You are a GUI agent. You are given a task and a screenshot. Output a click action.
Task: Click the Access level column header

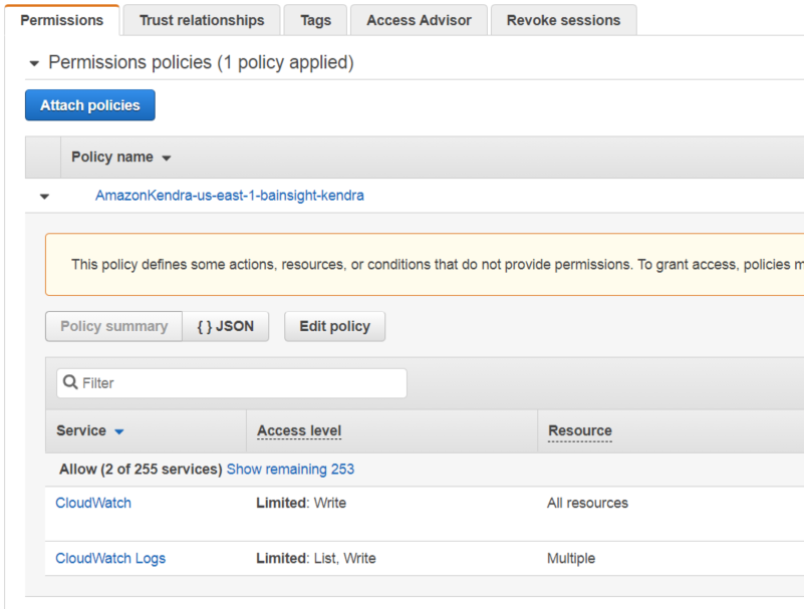tap(299, 431)
